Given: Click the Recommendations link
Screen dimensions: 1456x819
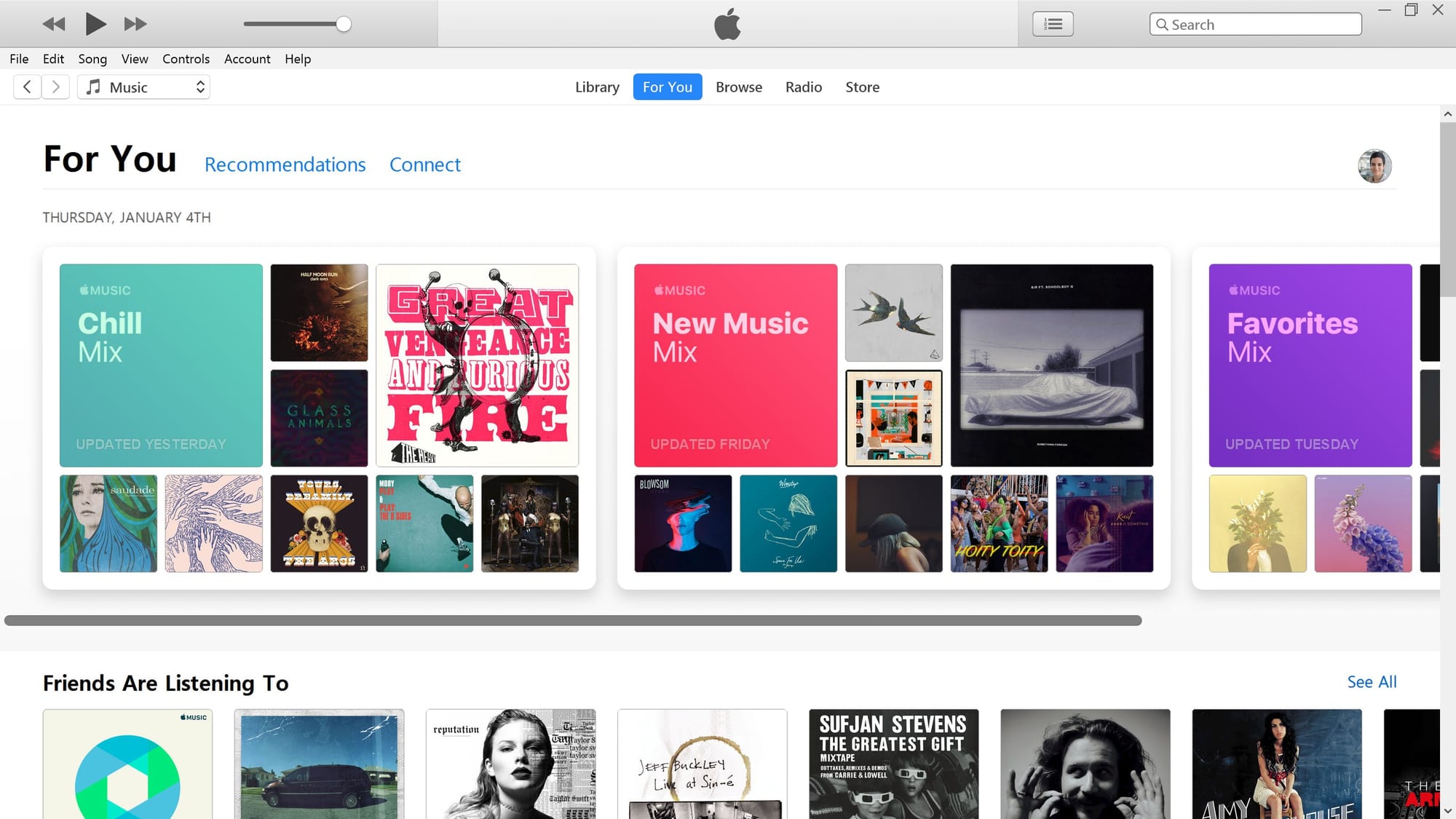Looking at the screenshot, I should (x=285, y=164).
